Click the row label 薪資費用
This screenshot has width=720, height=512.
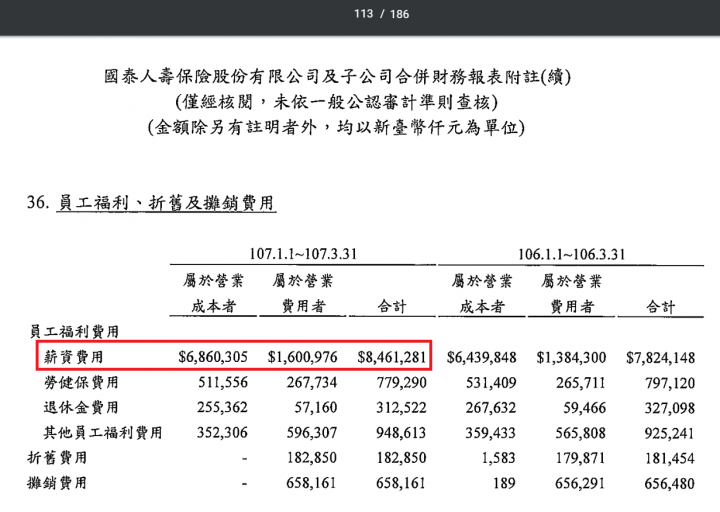pyautogui.click(x=73, y=357)
